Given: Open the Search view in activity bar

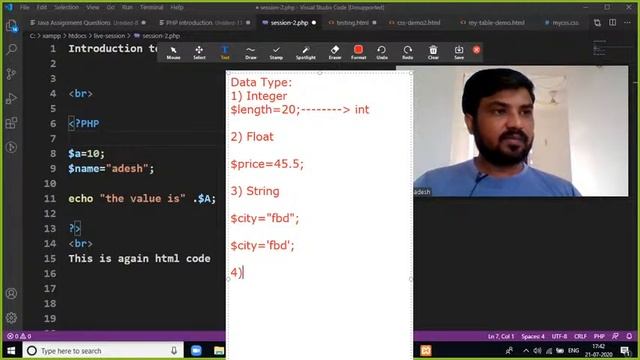Looking at the screenshot, I should coord(12,50).
